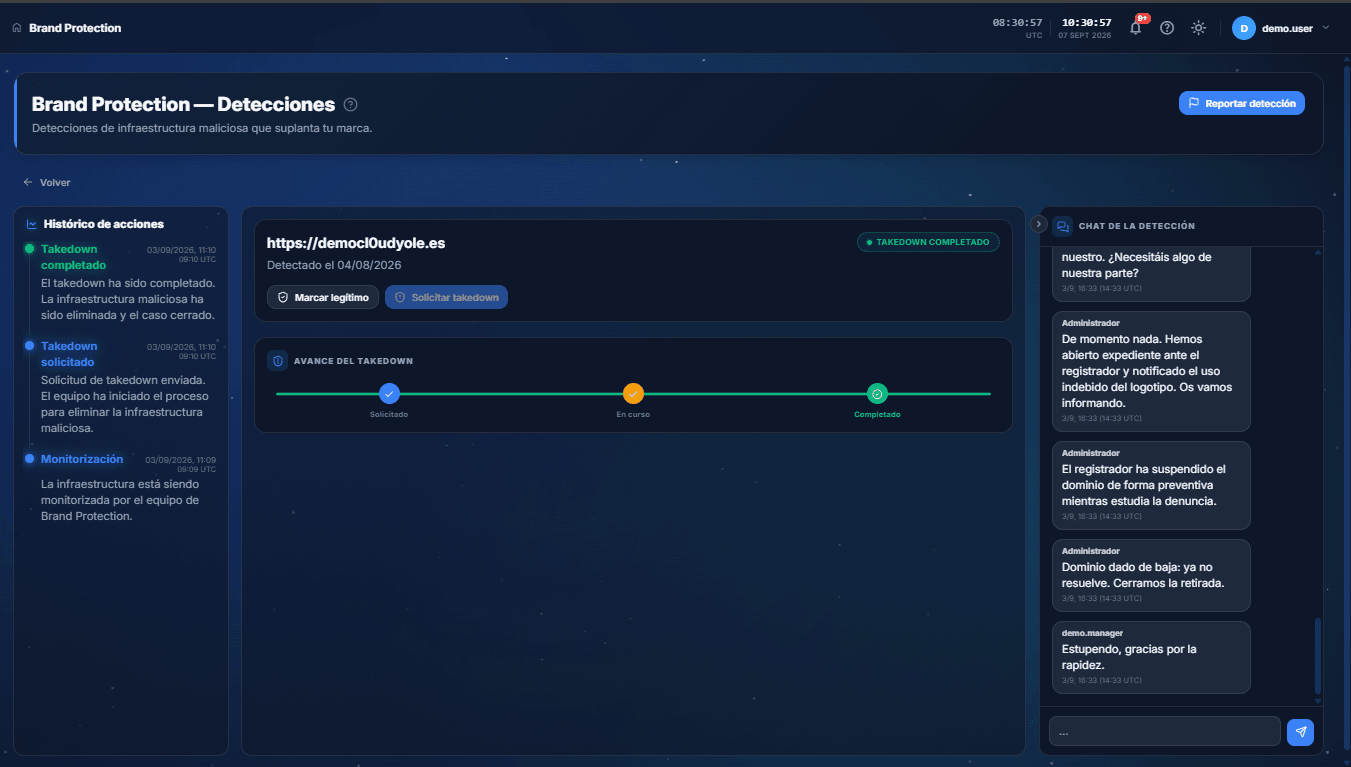Viewport: 1351px width, 767px height.
Task: Click message 'El registrador ha suspendido'
Action: 1151,485
